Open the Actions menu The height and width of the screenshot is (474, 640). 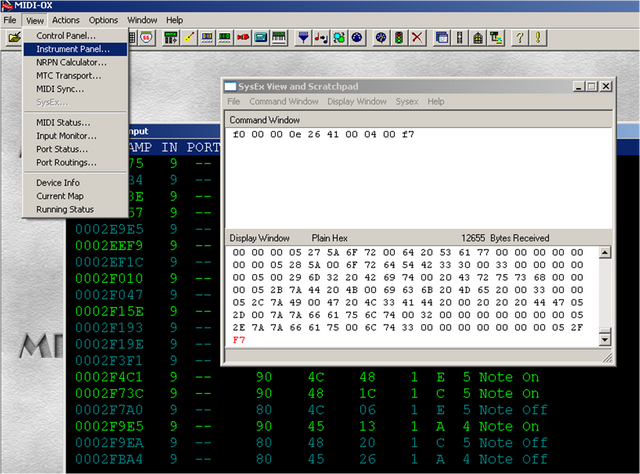pyautogui.click(x=65, y=20)
